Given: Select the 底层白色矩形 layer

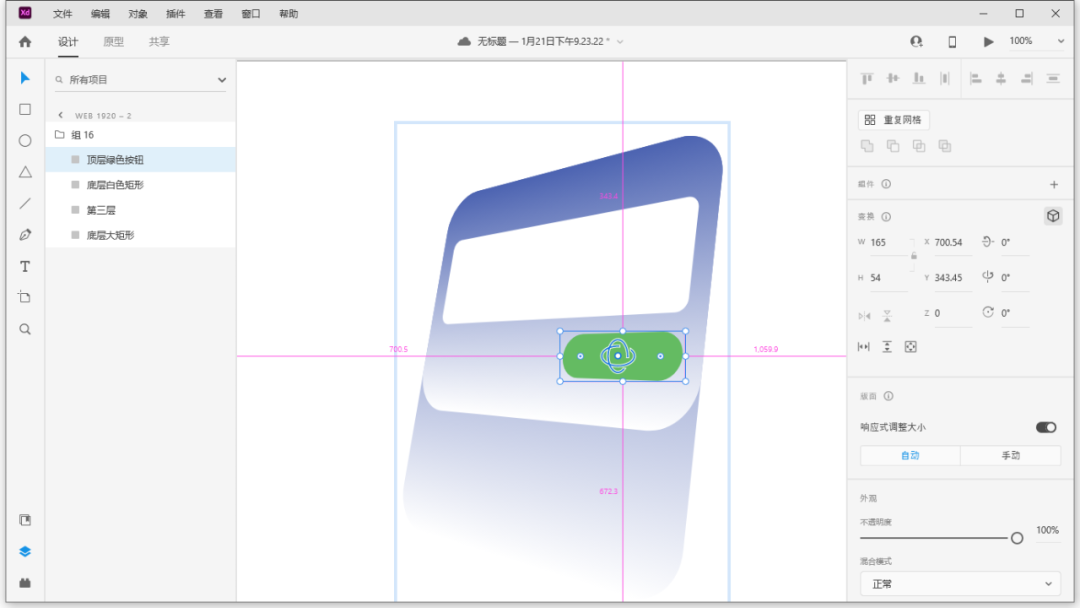Looking at the screenshot, I should [116, 185].
